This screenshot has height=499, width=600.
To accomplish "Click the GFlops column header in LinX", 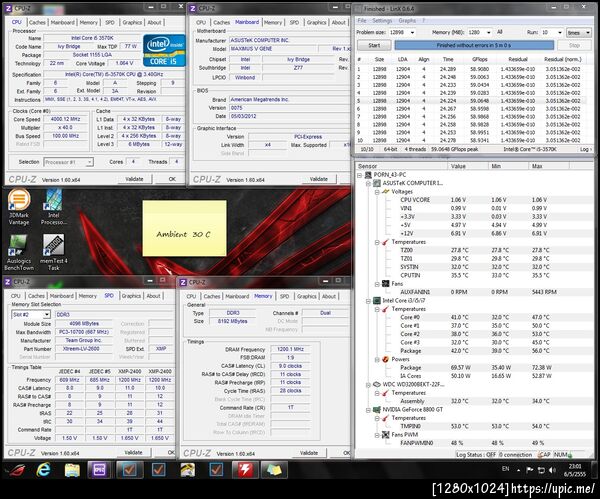I will point(479,59).
